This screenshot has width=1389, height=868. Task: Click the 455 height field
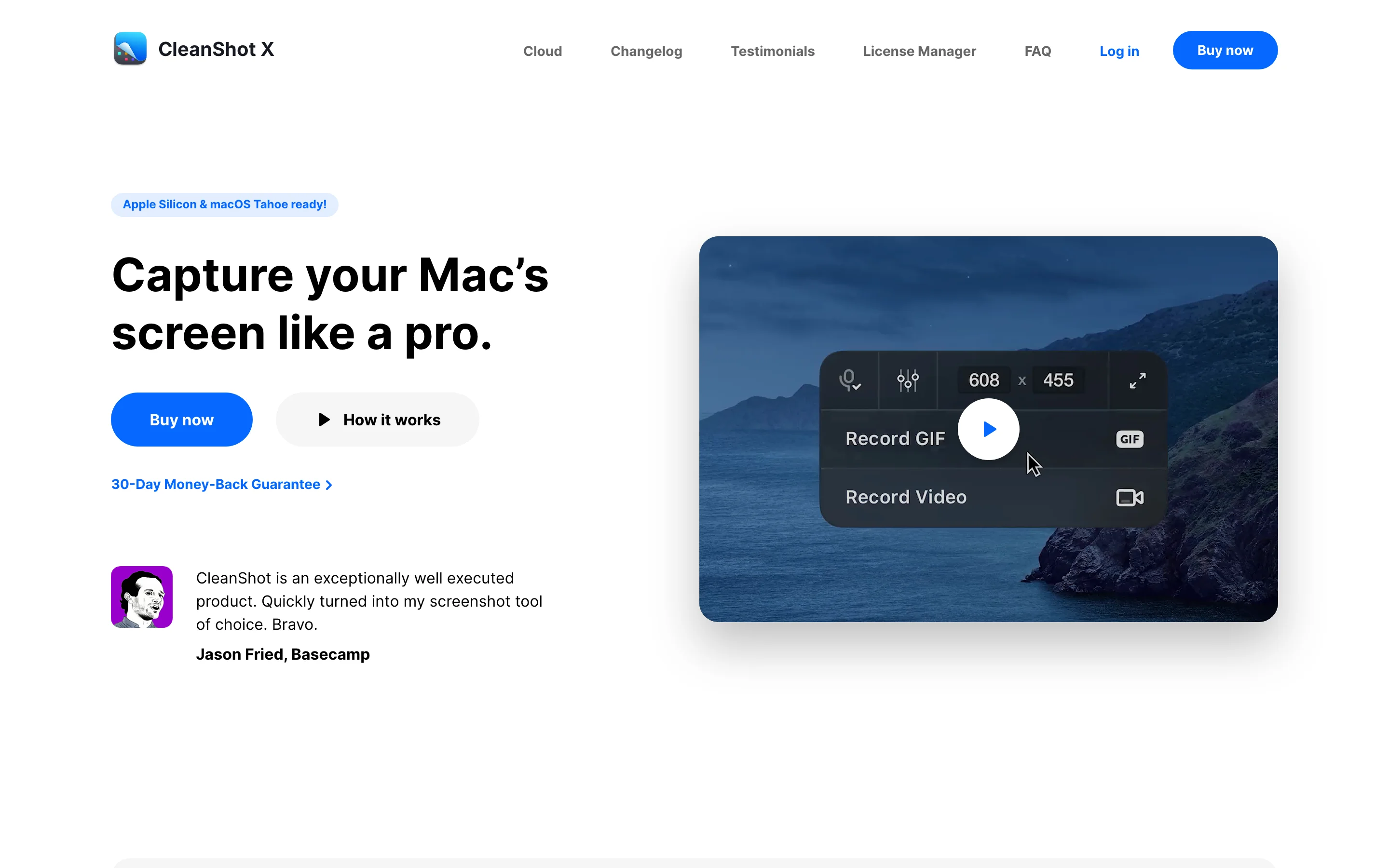pyautogui.click(x=1058, y=380)
